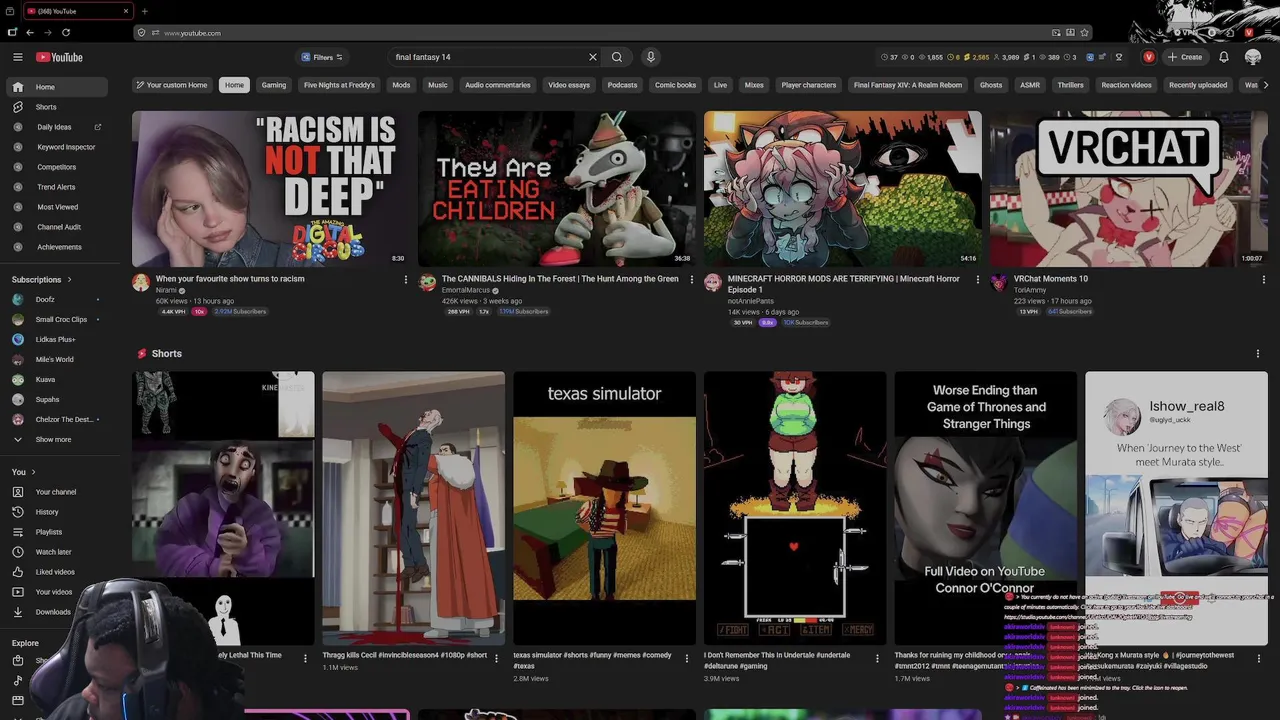Start voice search with microphone icon

pyautogui.click(x=650, y=57)
